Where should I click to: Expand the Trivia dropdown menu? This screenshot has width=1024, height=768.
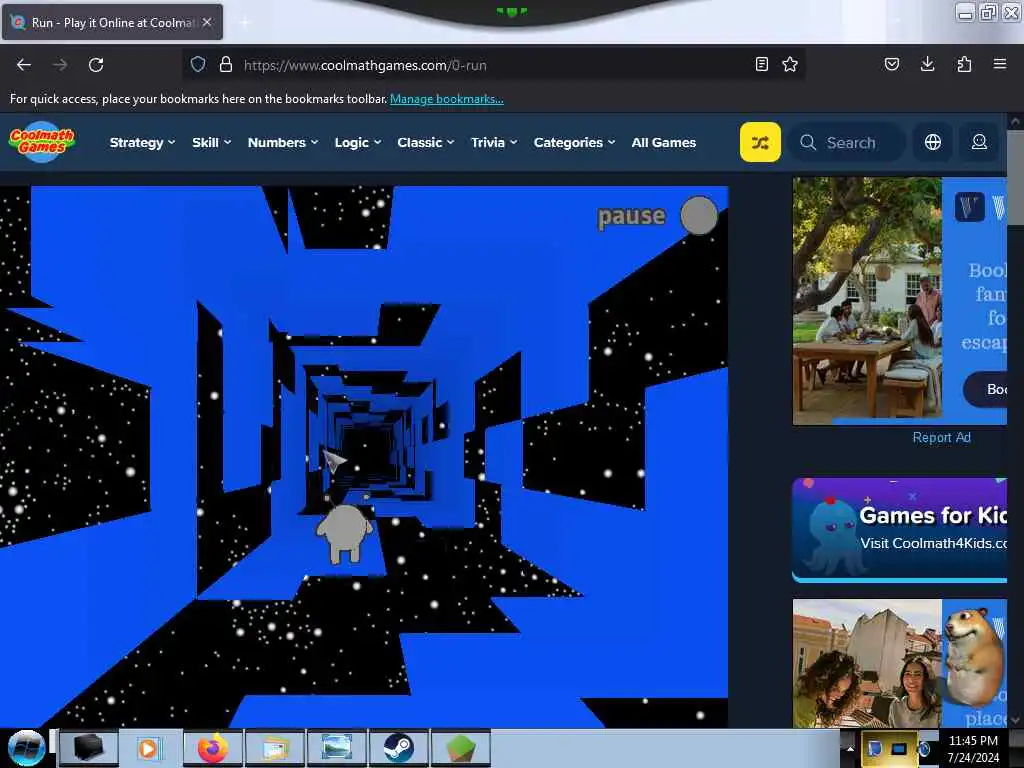tap(494, 142)
